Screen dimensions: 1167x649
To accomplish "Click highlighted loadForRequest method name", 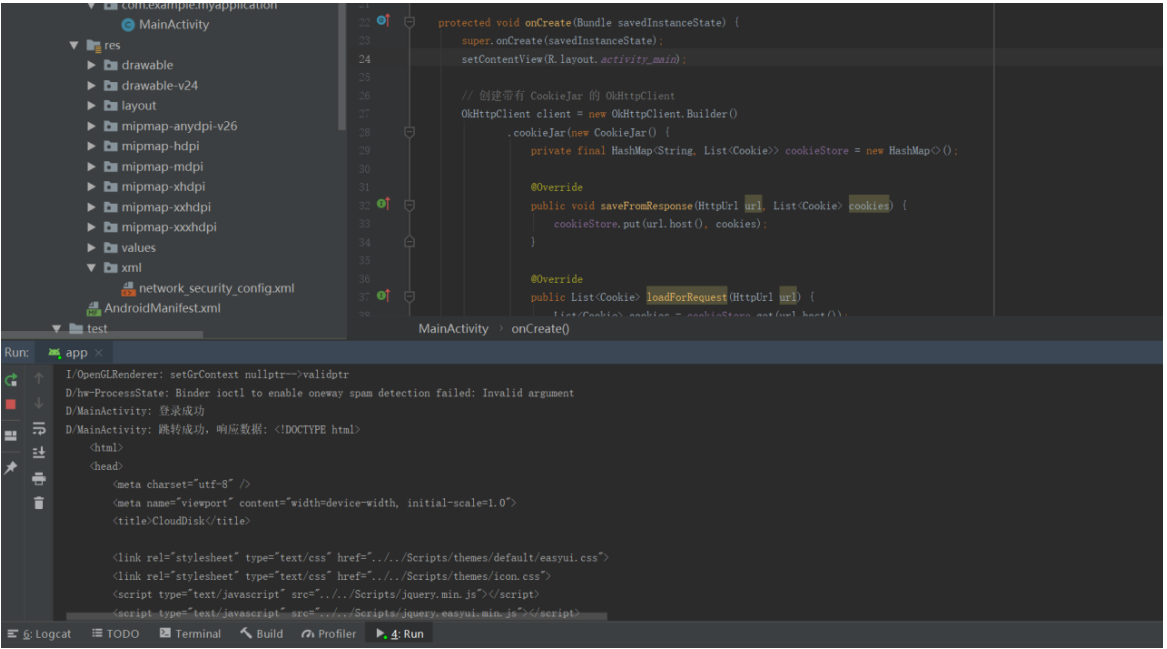I will click(x=686, y=297).
